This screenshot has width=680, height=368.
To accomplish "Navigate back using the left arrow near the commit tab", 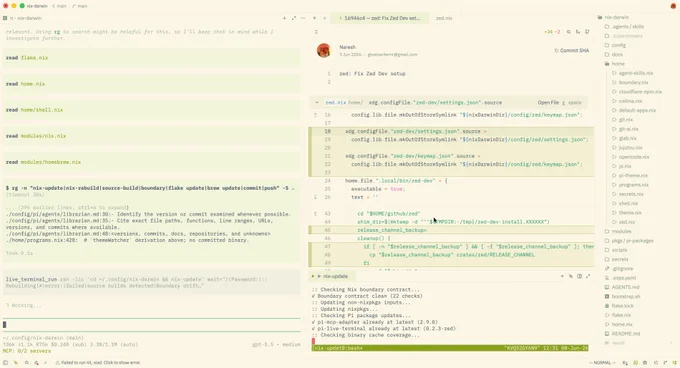I will pyautogui.click(x=315, y=18).
